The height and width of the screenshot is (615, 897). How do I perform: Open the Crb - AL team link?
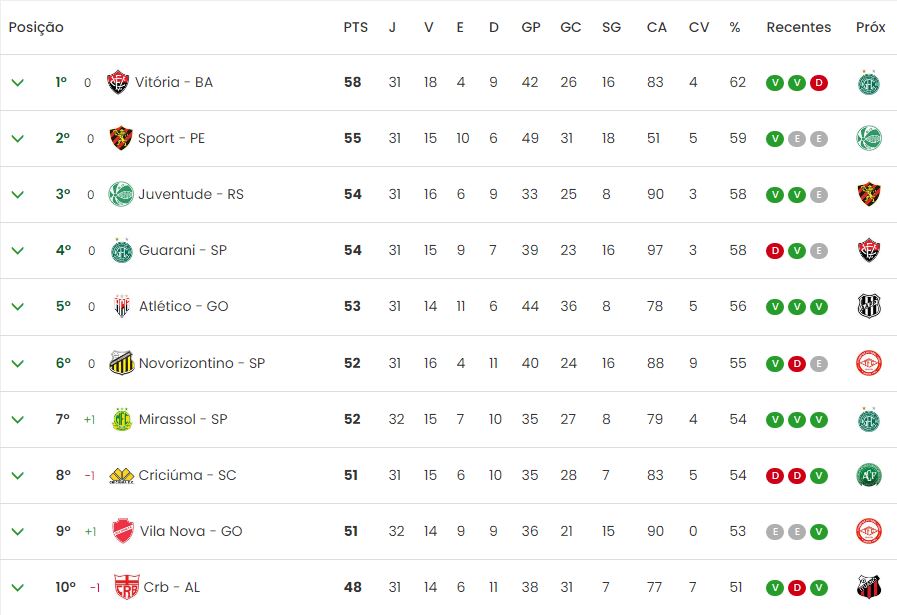tap(171, 587)
